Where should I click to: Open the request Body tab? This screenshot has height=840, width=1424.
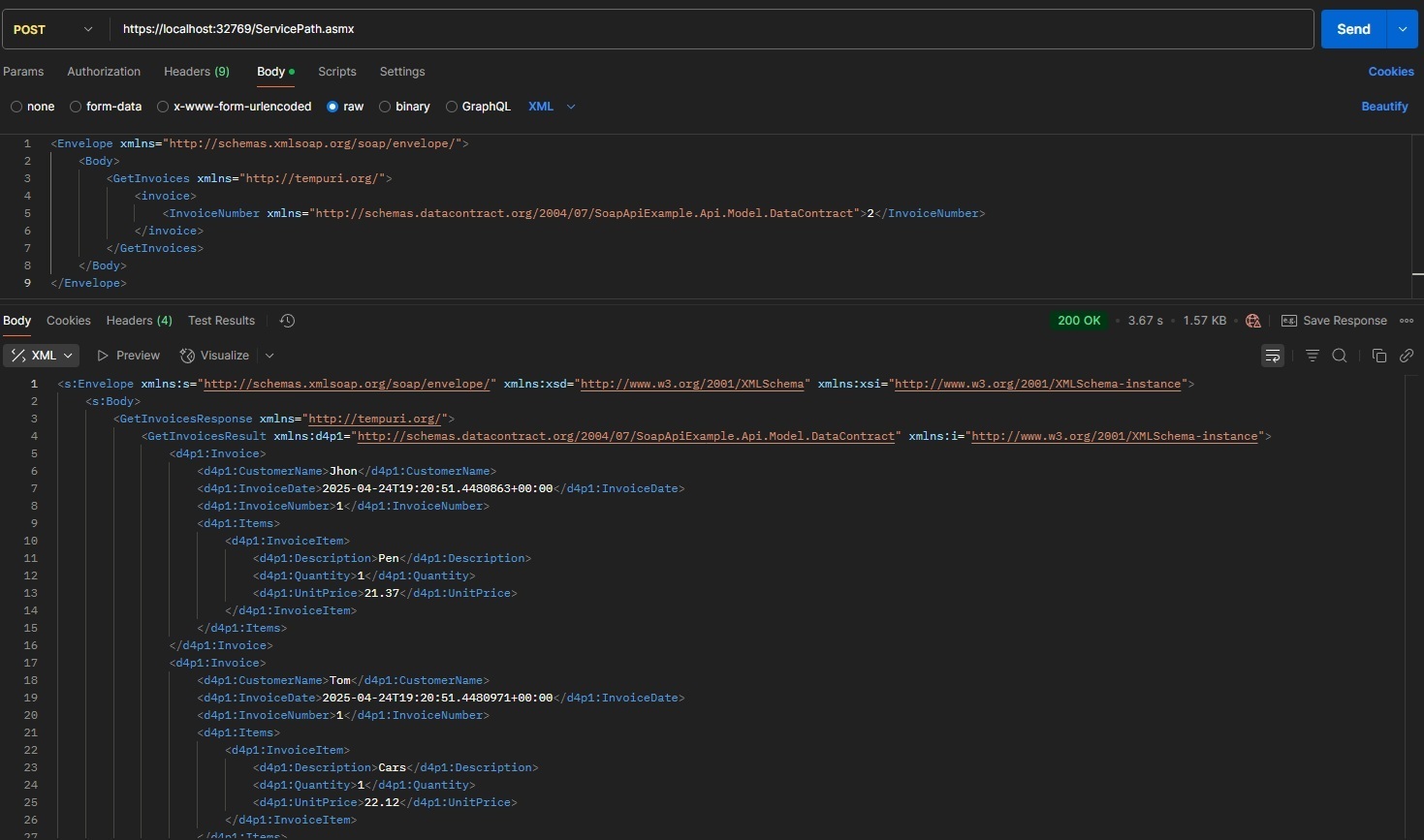tap(275, 72)
